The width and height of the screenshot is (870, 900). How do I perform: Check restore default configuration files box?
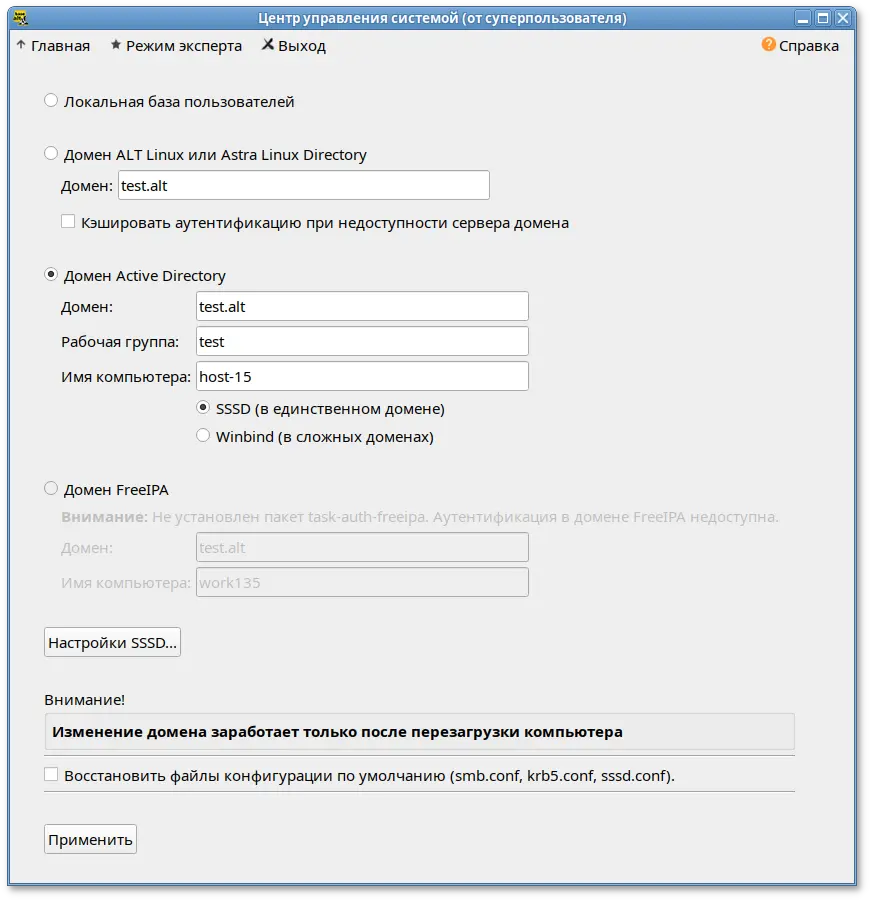tap(51, 775)
